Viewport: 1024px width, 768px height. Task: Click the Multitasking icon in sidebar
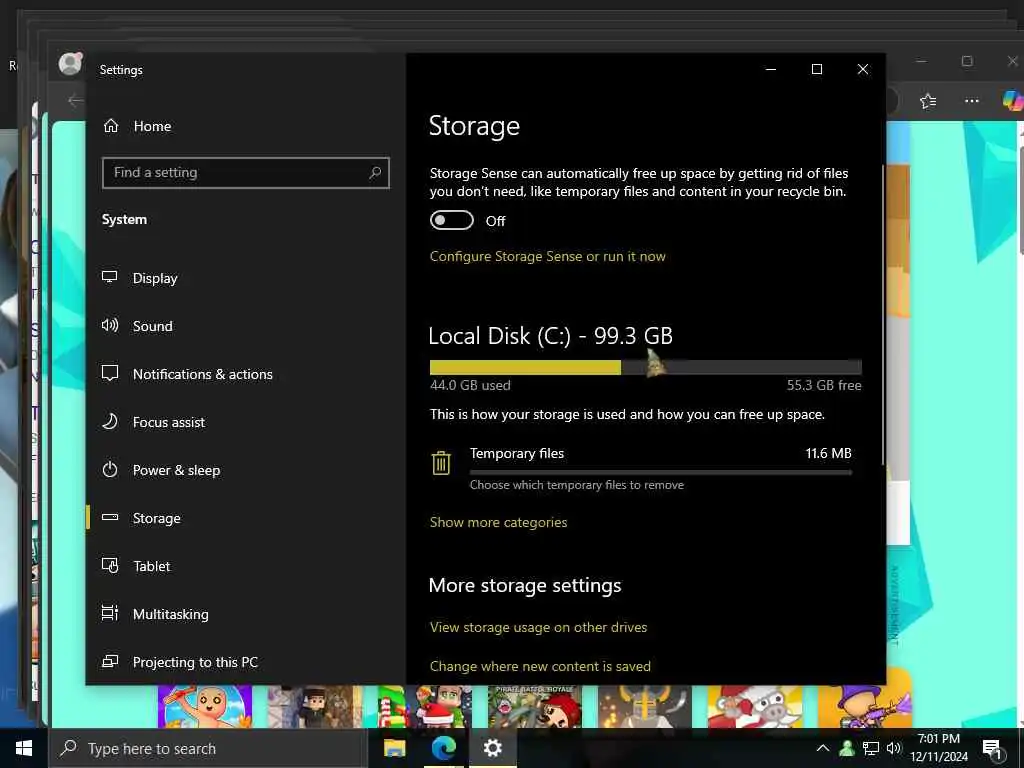coord(110,613)
